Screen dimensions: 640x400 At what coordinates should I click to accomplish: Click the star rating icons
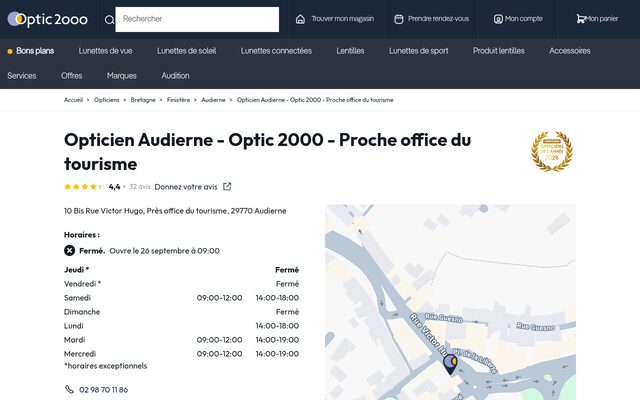click(x=84, y=187)
